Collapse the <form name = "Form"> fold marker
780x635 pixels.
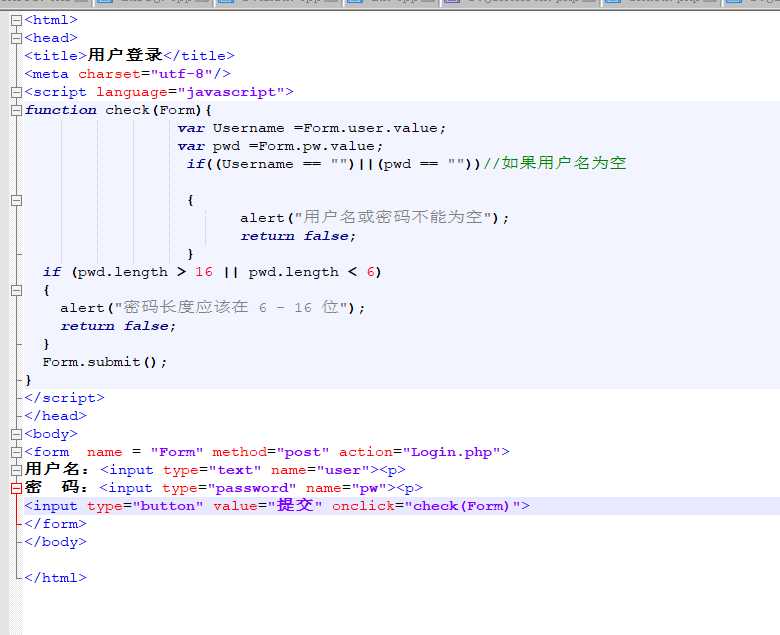[x=16, y=452]
